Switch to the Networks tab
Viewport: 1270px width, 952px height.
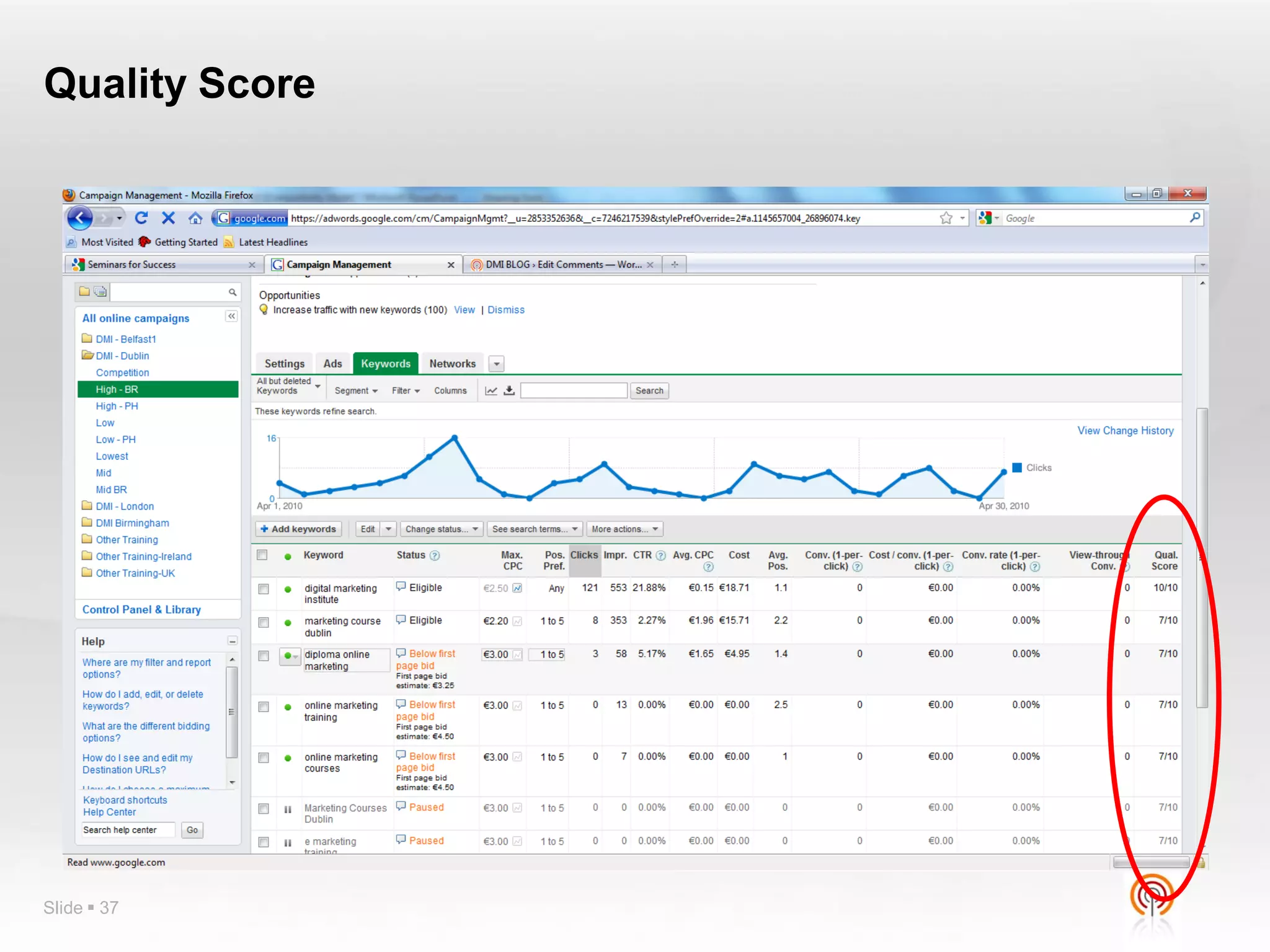[x=453, y=364]
